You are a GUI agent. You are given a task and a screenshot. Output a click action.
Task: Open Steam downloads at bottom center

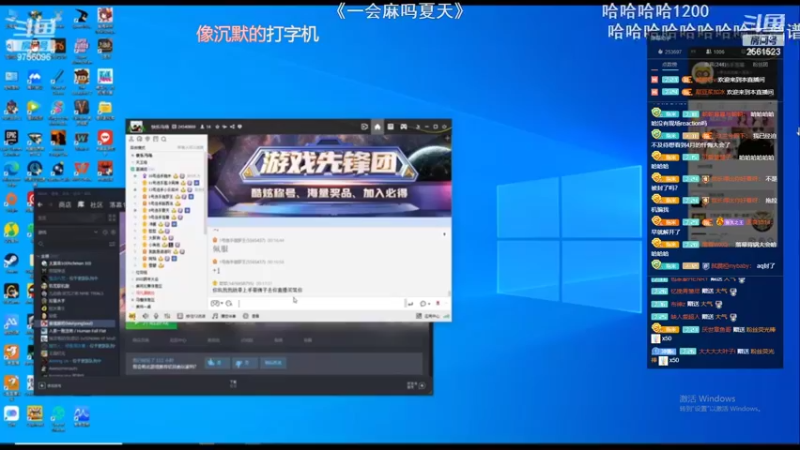(233, 384)
